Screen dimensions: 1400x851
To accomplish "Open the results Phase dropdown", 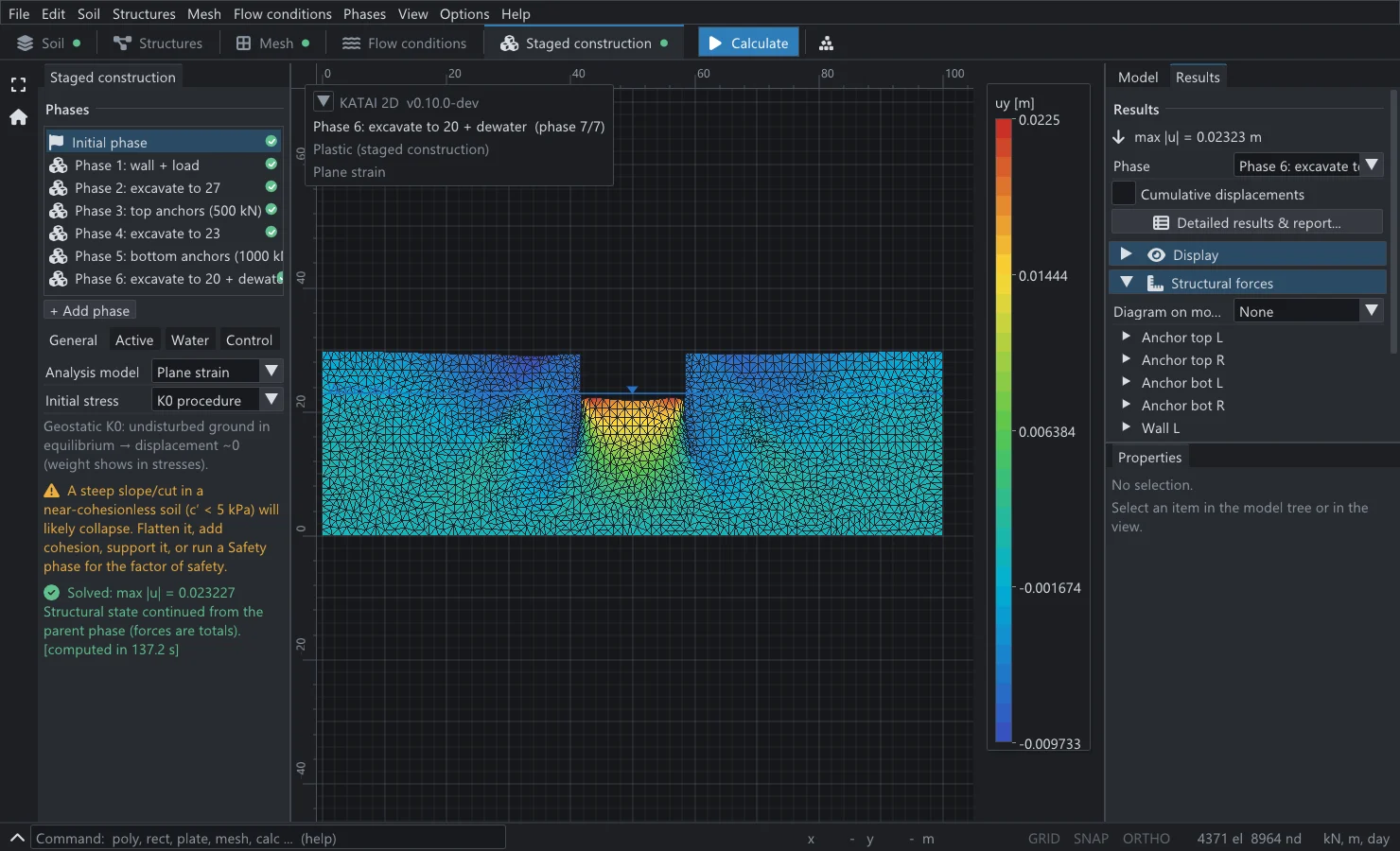I will (1308, 165).
